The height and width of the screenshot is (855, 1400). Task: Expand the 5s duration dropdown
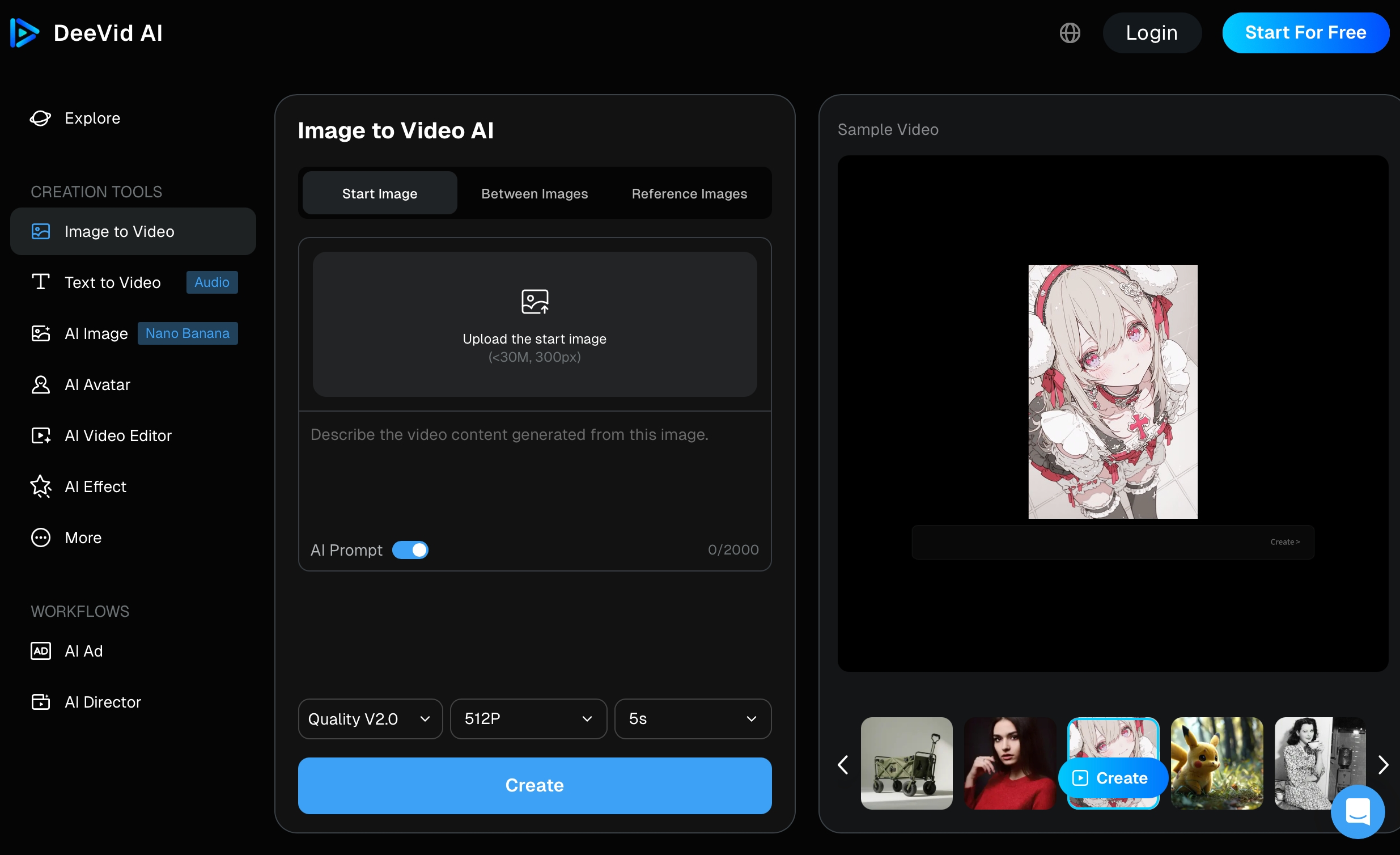[x=692, y=719]
